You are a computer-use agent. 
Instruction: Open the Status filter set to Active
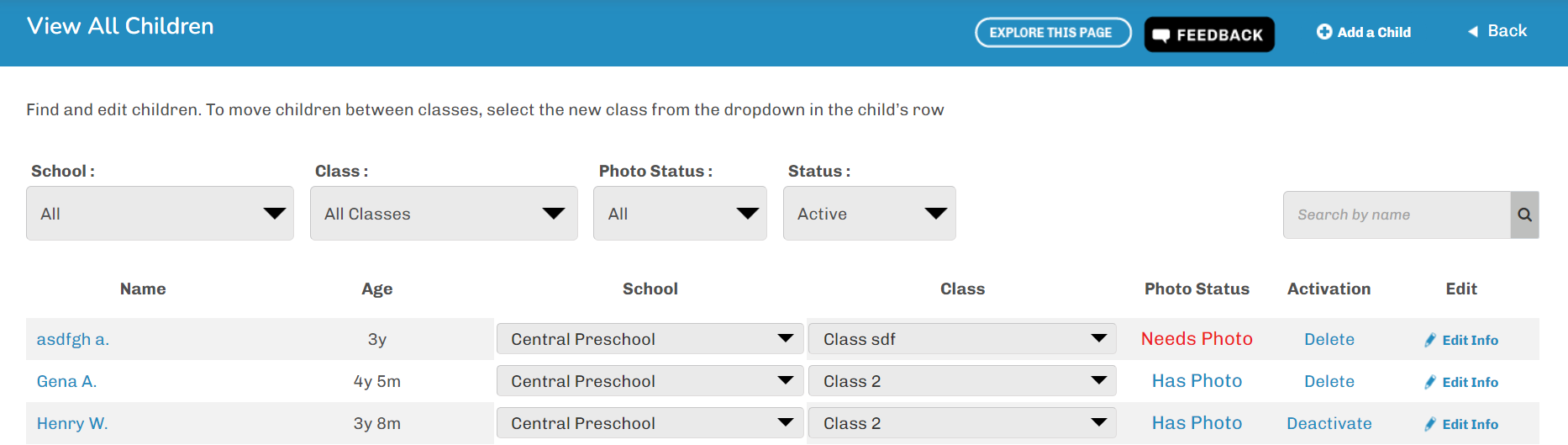coord(869,214)
